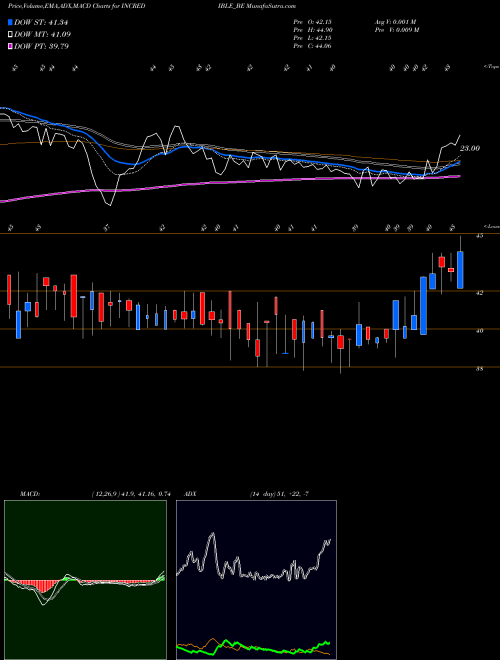This screenshot has height=660, width=500.
Task: Click the '<Lows' label at right
Action: click(x=491, y=226)
